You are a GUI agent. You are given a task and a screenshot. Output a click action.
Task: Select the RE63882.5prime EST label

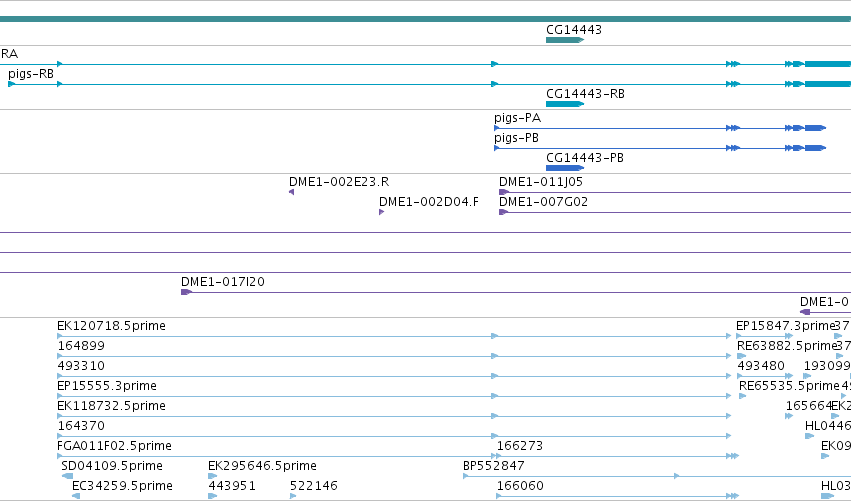[787, 346]
